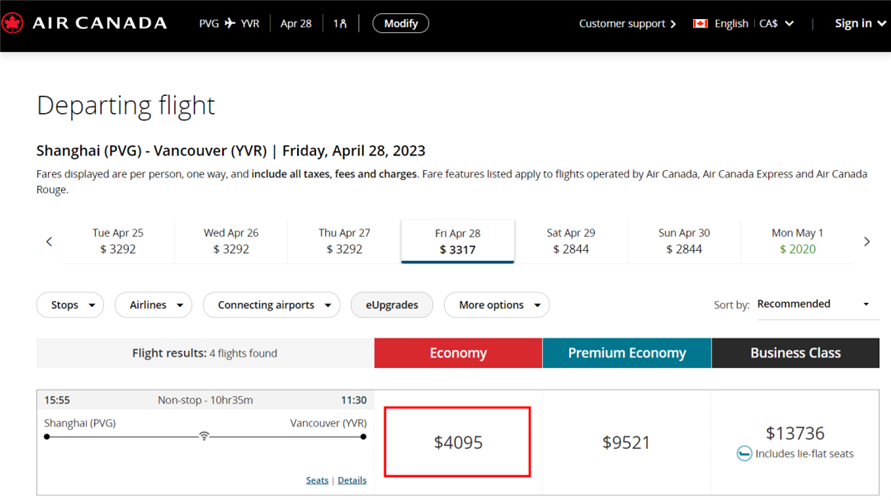Viewport: 891px width, 500px height.
Task: Open the Stops filter dropdown
Action: coord(70,305)
